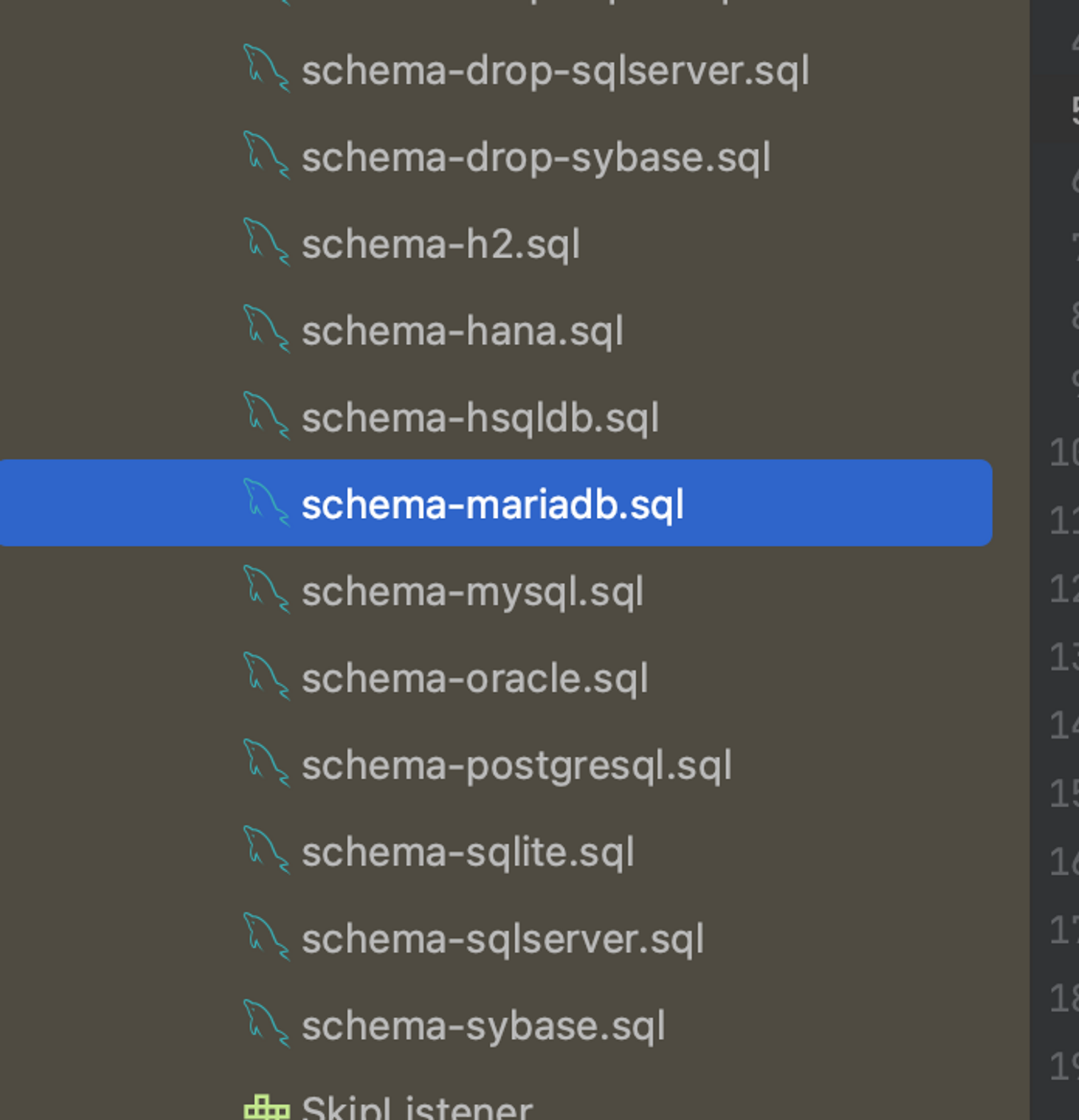Open the schema-sqlite.sql file
Image resolution: width=1079 pixels, height=1120 pixels.
(468, 852)
